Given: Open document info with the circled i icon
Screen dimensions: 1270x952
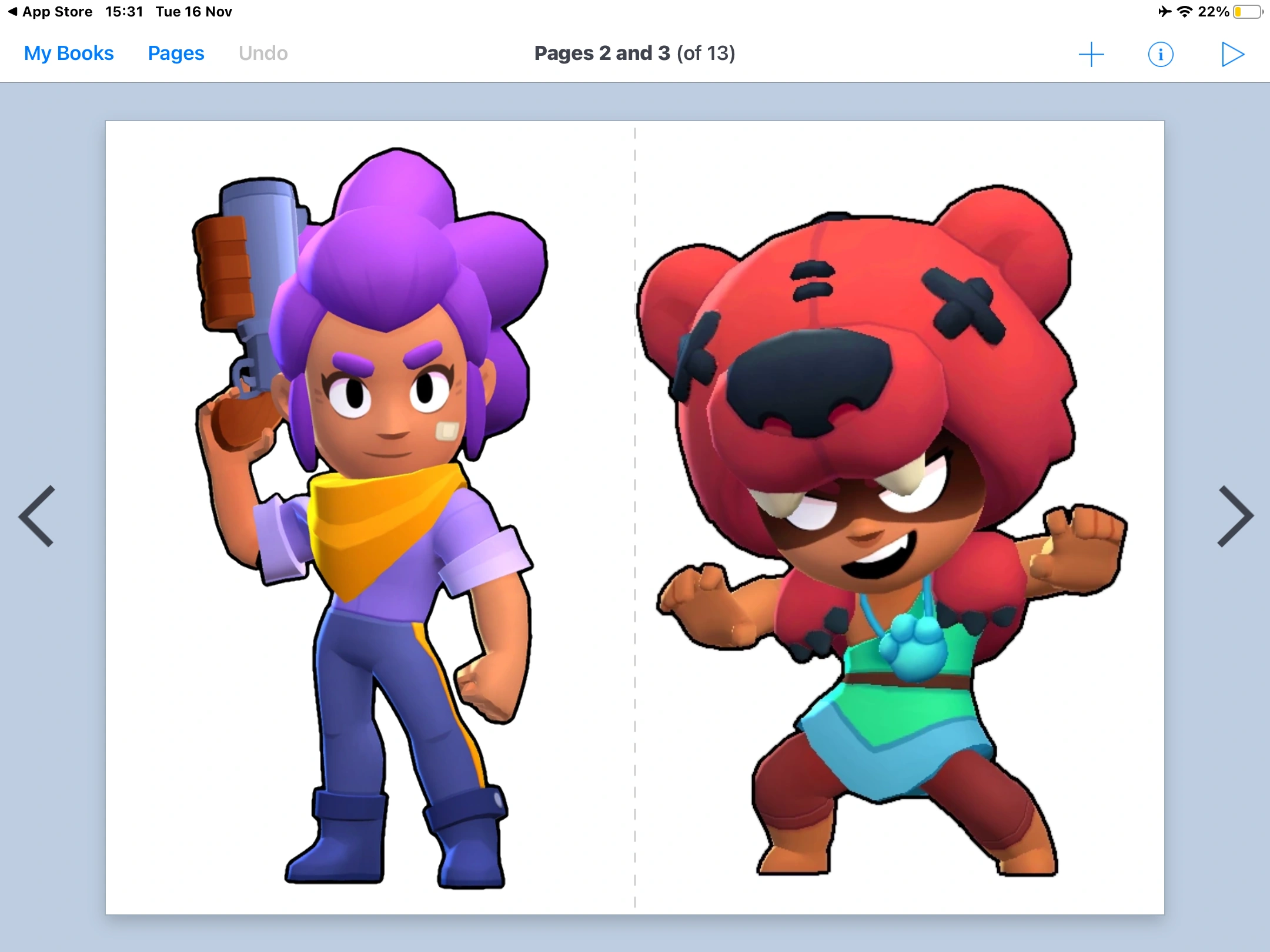Looking at the screenshot, I should pyautogui.click(x=1161, y=53).
